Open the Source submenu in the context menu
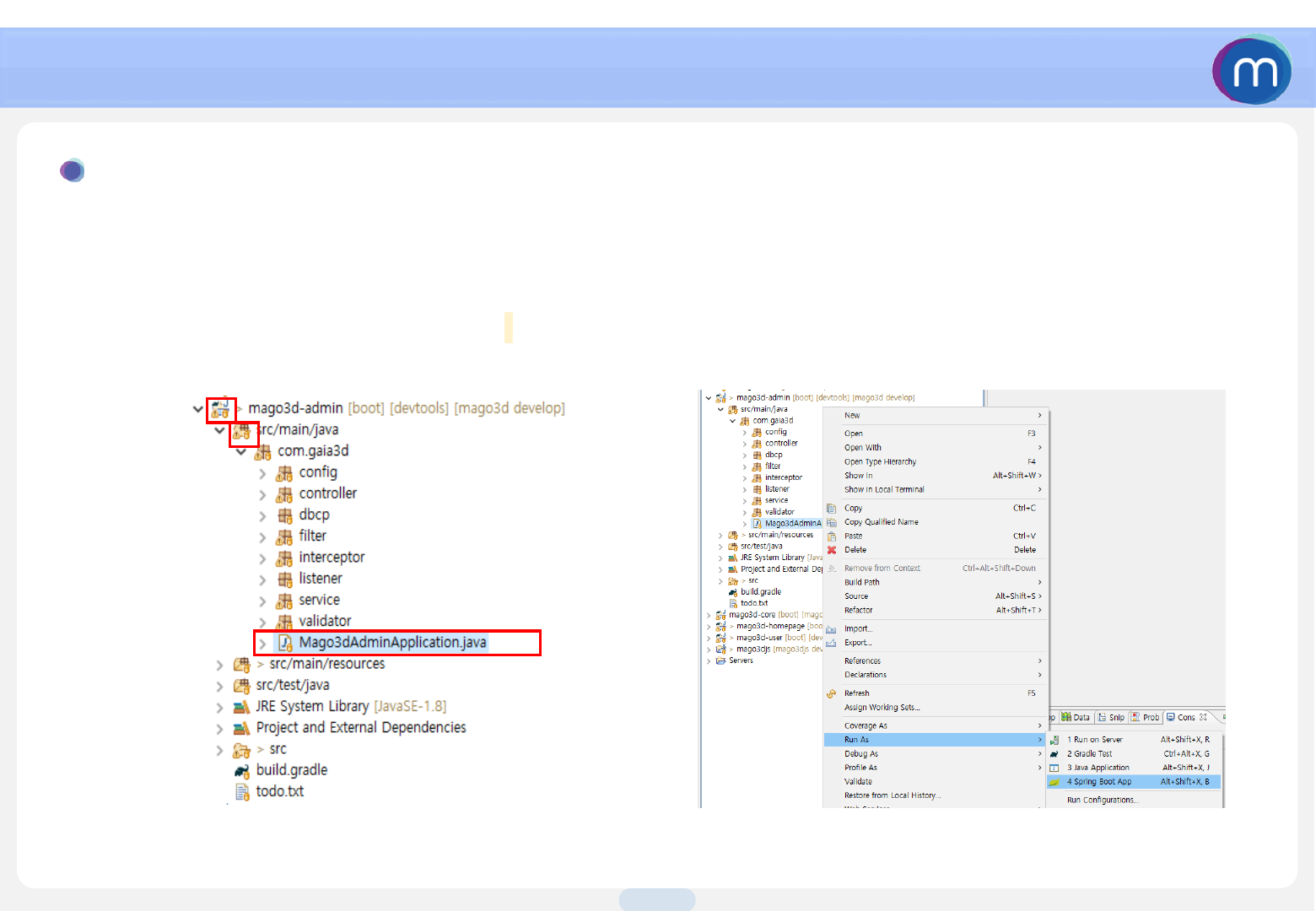Viewport: 1316px width, 911px height. coord(936,596)
